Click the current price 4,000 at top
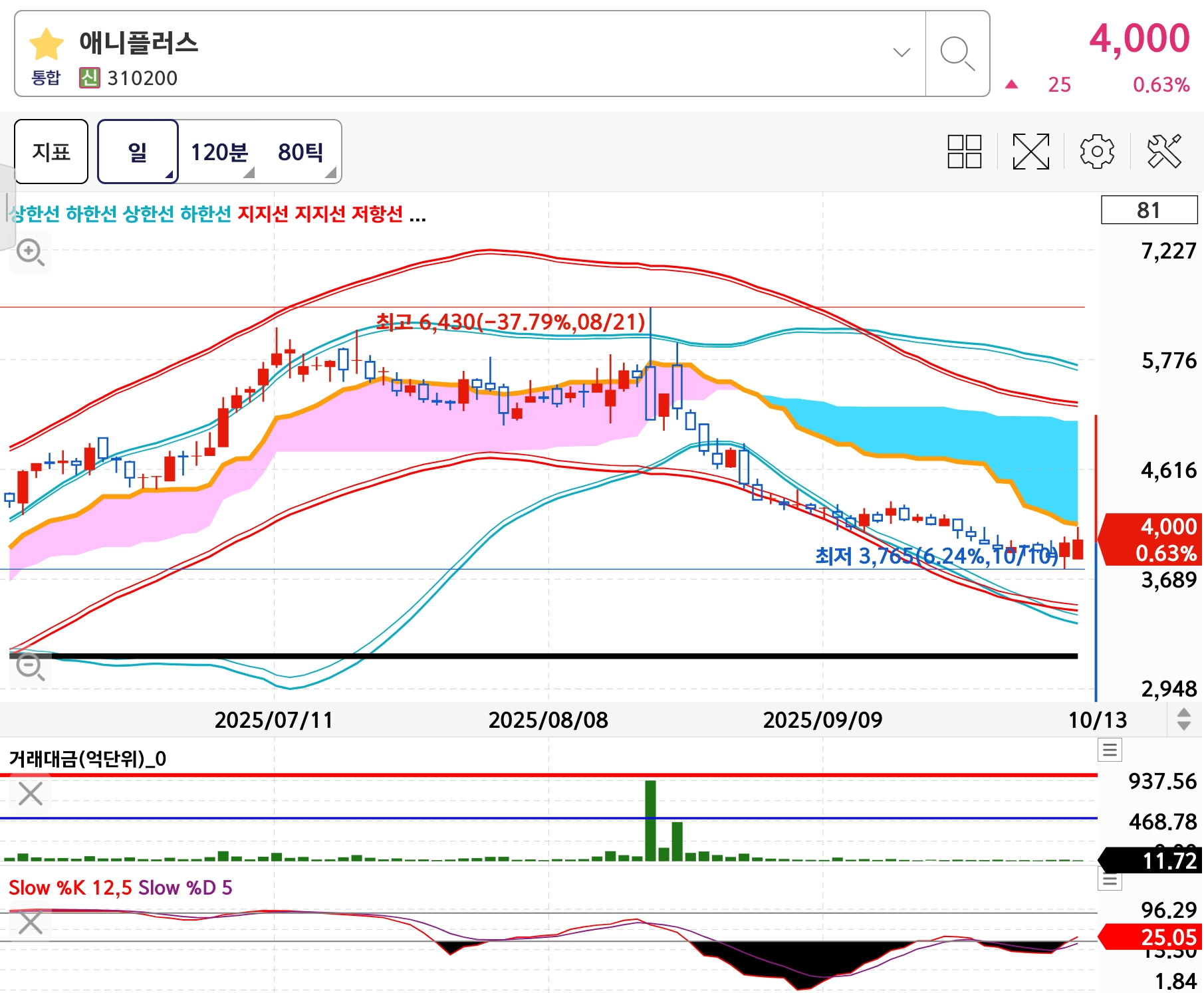This screenshot has width=1204, height=993. coord(1139,38)
